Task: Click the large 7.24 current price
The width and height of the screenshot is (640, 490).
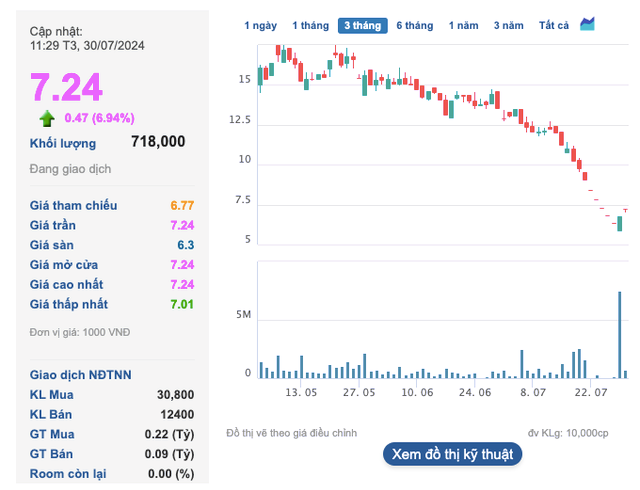Action: click(66, 87)
